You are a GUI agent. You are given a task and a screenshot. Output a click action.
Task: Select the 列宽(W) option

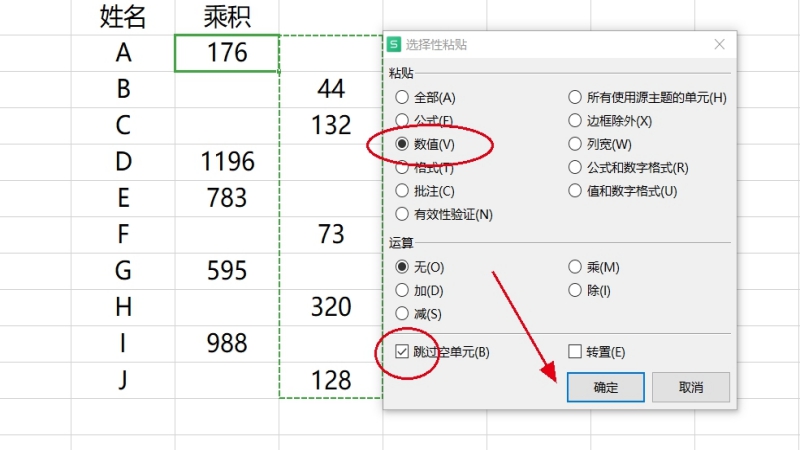tap(575, 144)
